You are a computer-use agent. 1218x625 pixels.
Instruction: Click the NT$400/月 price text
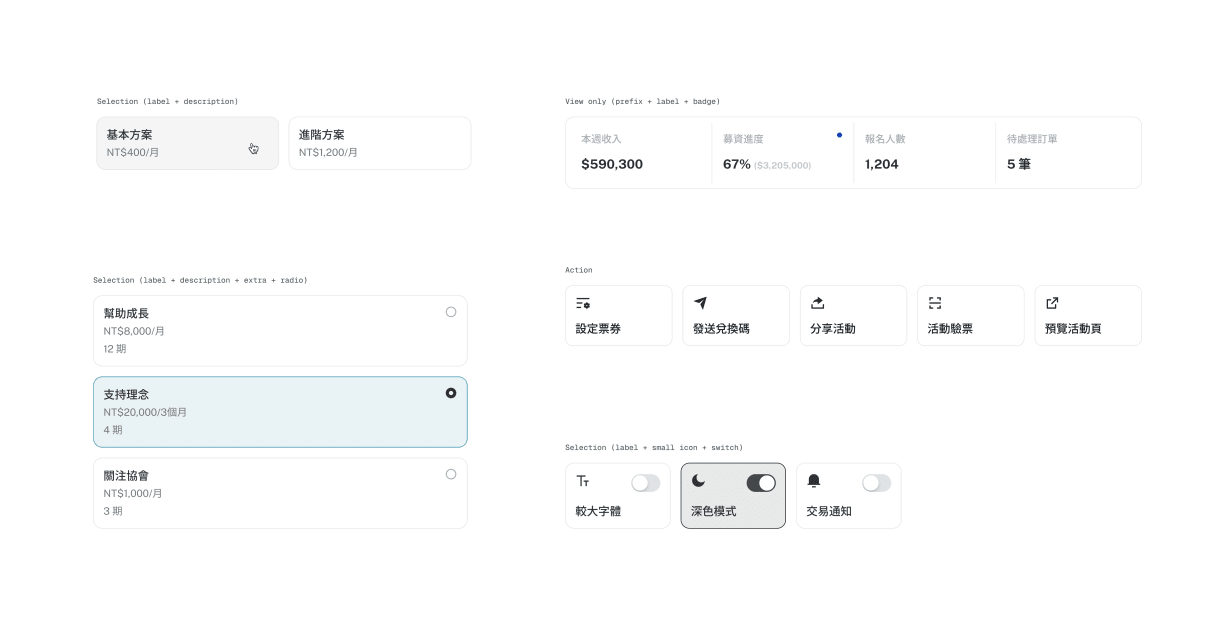[x=133, y=153]
